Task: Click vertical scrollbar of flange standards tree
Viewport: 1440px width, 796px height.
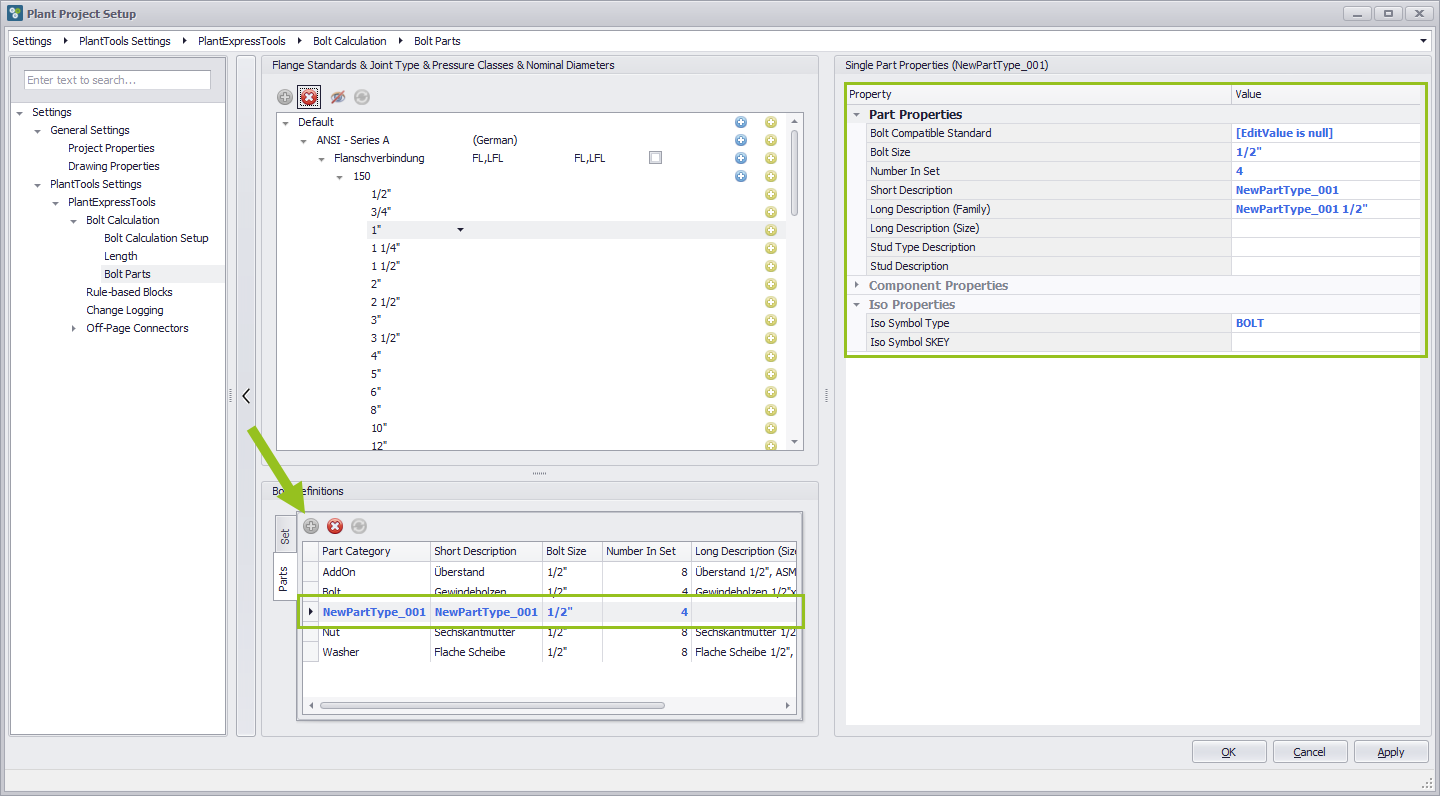Action: coord(795,172)
